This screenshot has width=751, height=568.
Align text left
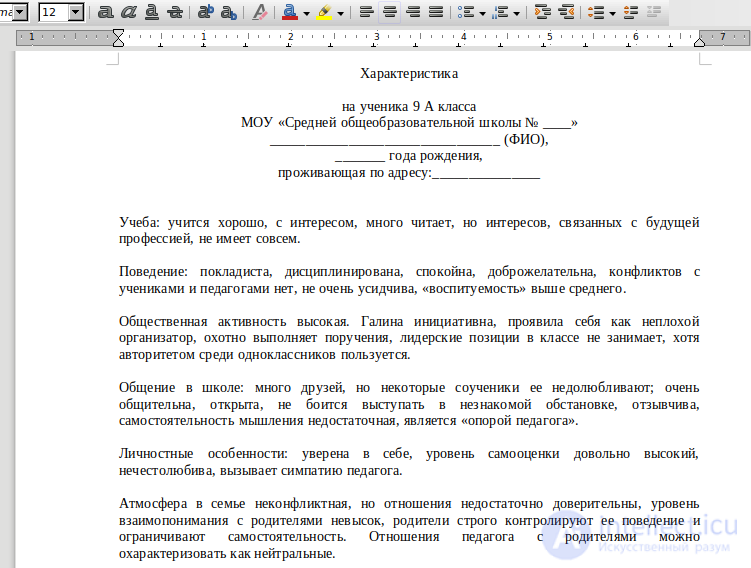coord(366,12)
